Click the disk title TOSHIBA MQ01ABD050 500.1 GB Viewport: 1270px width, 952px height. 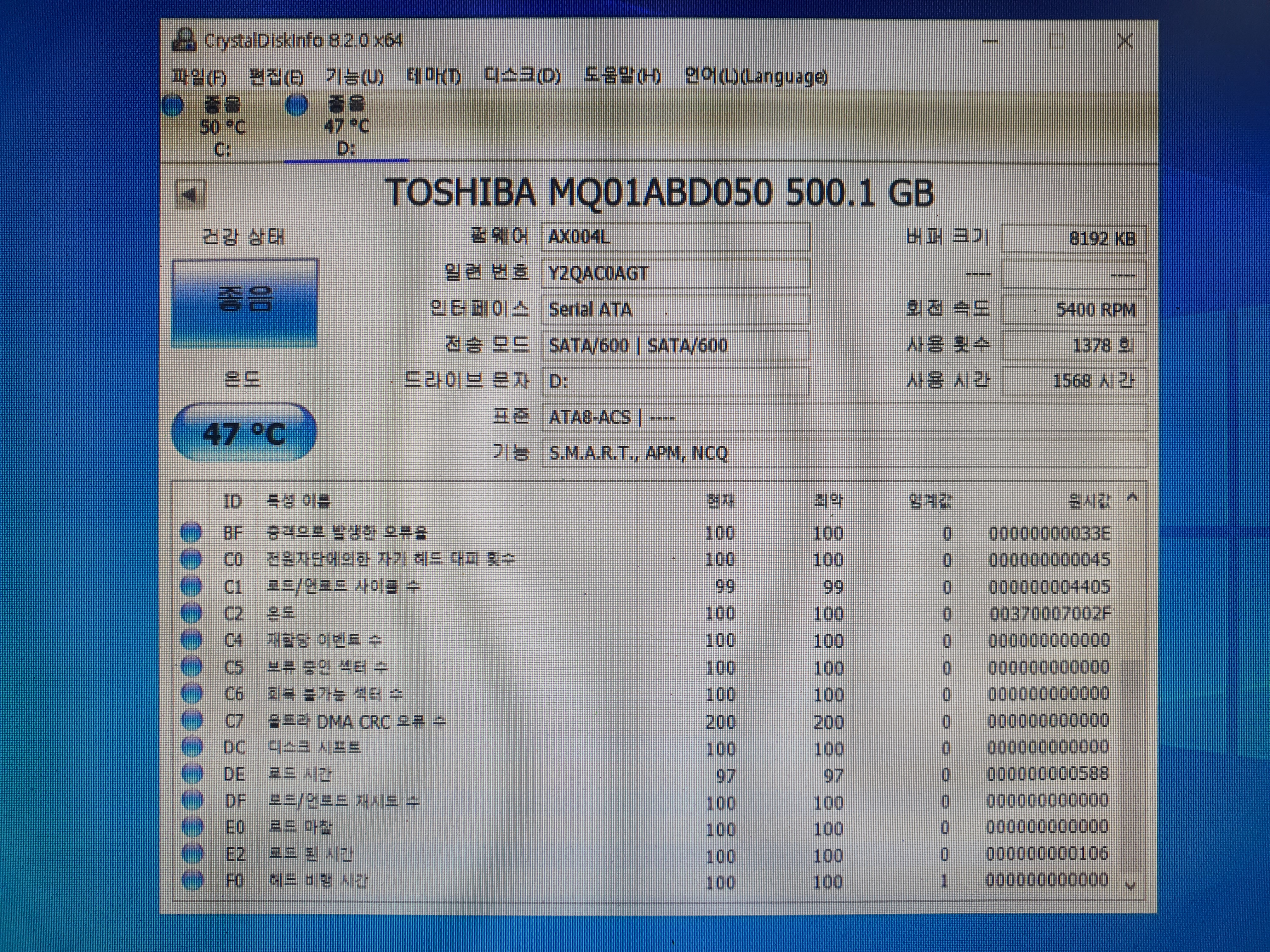660,193
